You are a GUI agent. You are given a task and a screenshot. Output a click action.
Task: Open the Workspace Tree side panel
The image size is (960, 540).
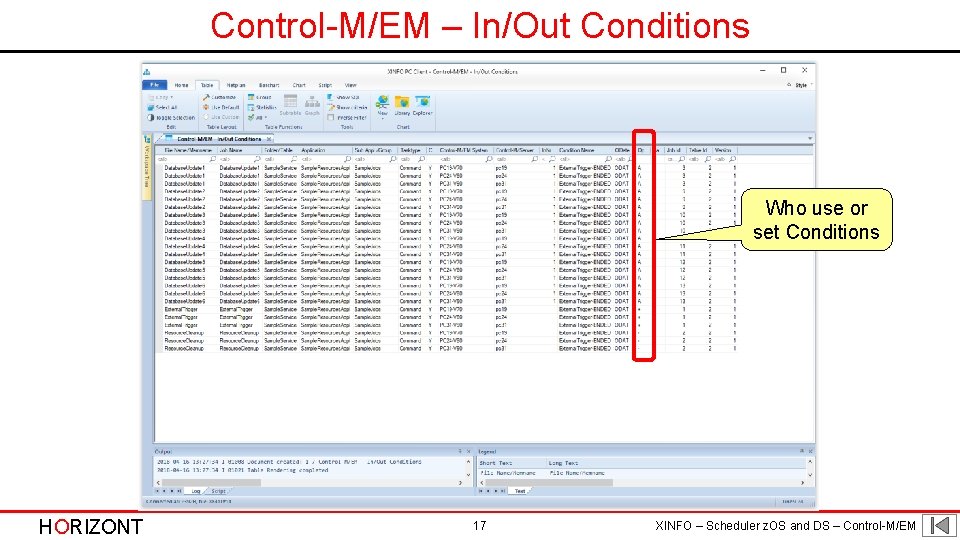click(147, 167)
